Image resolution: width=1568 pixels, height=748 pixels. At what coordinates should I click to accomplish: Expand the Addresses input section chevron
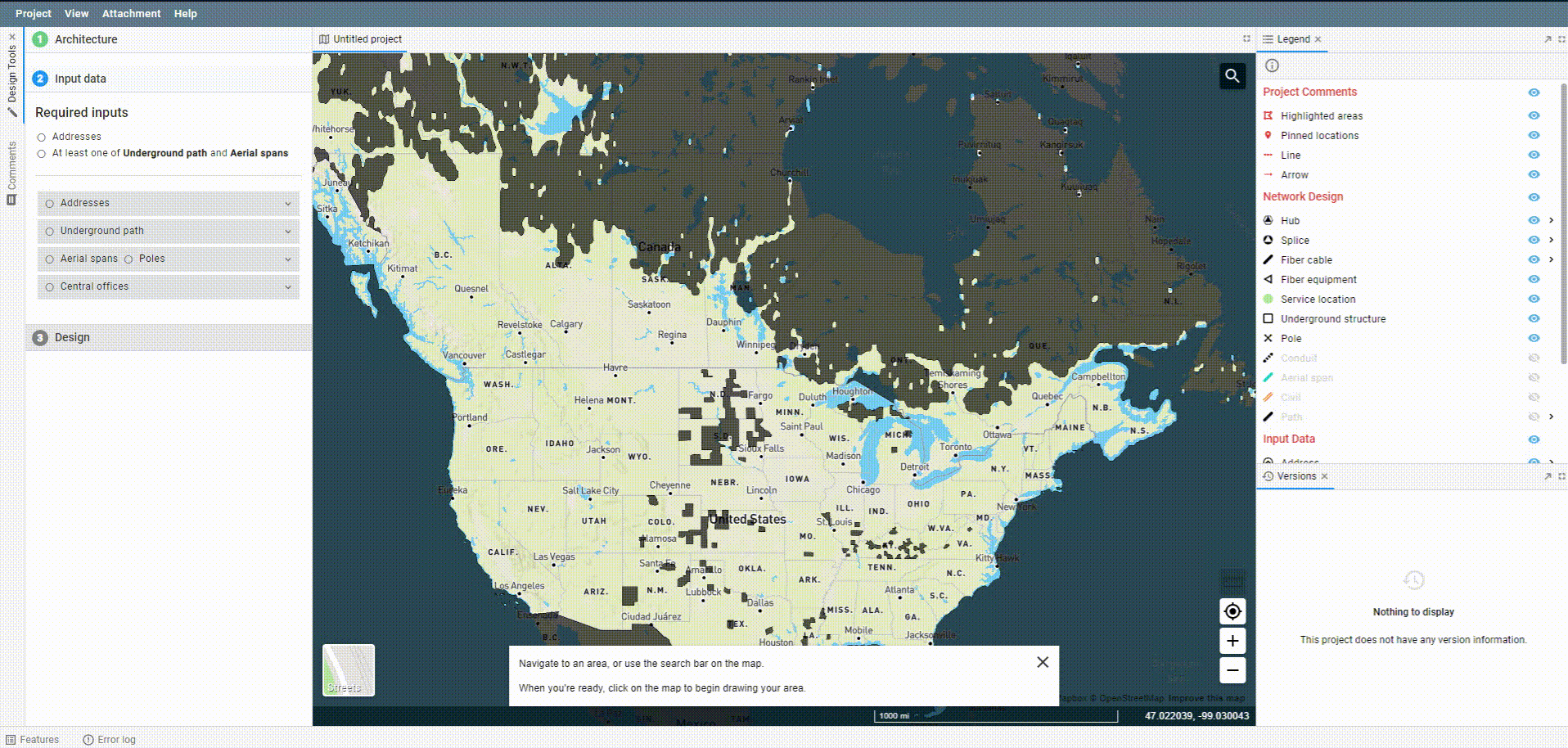tap(288, 203)
